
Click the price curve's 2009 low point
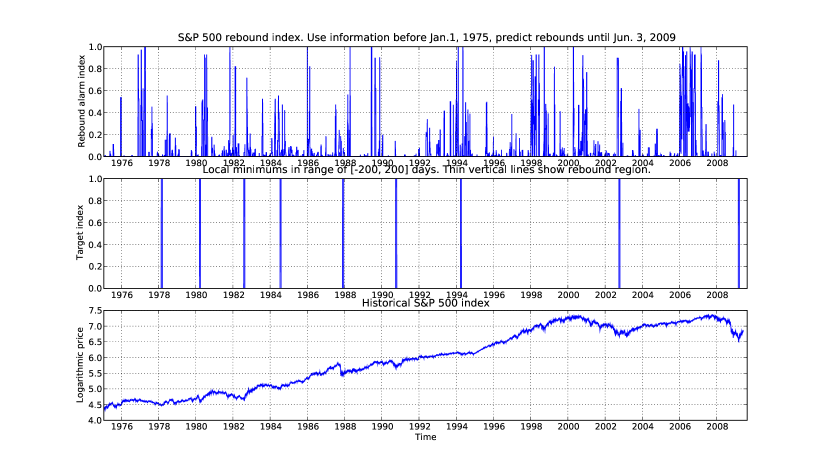coord(739,340)
